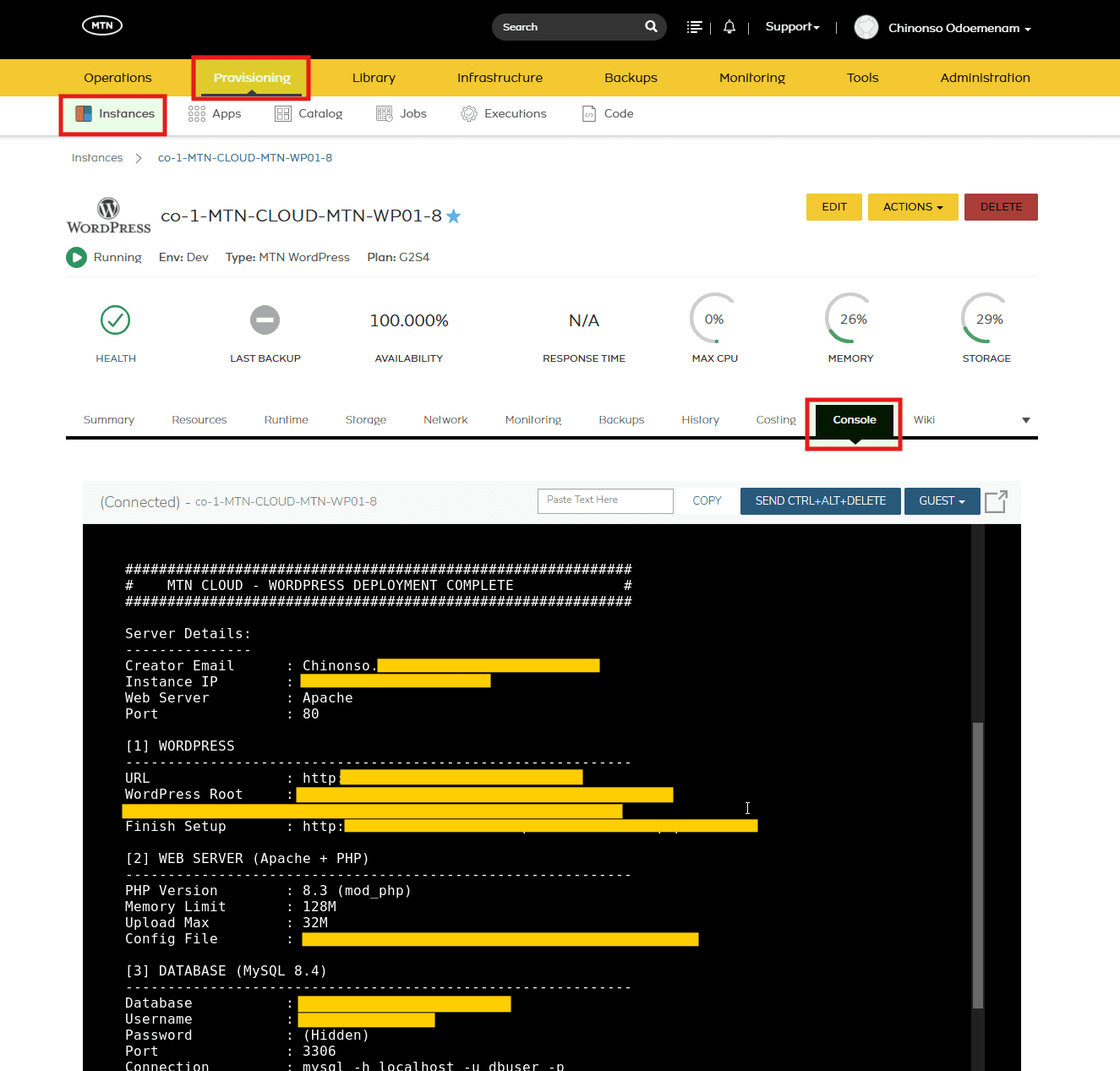Send Ctrl+Alt+Delete to console
The image size is (1120, 1071).
tap(821, 501)
